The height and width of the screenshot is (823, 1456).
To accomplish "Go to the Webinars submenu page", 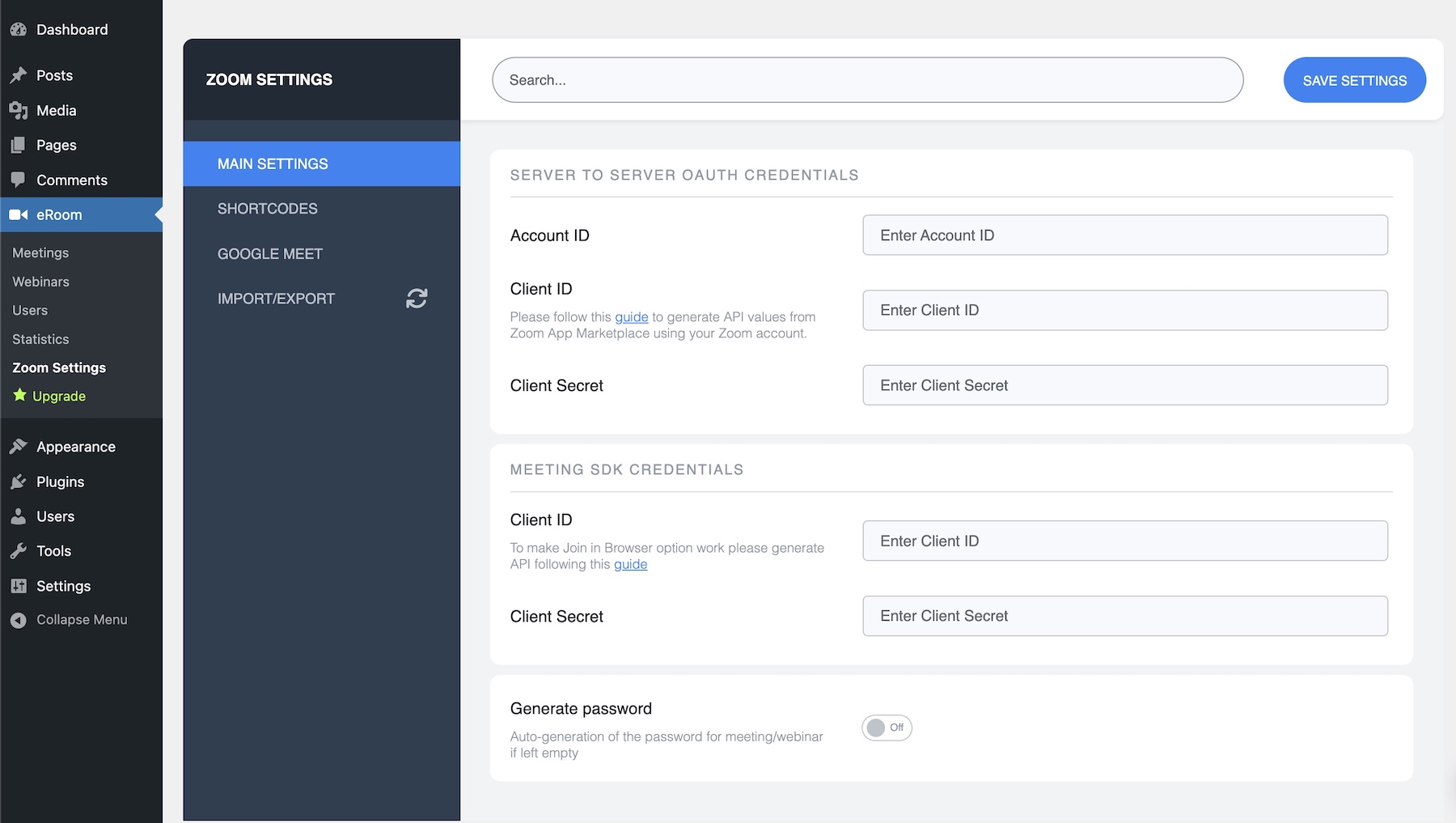I will tap(40, 282).
